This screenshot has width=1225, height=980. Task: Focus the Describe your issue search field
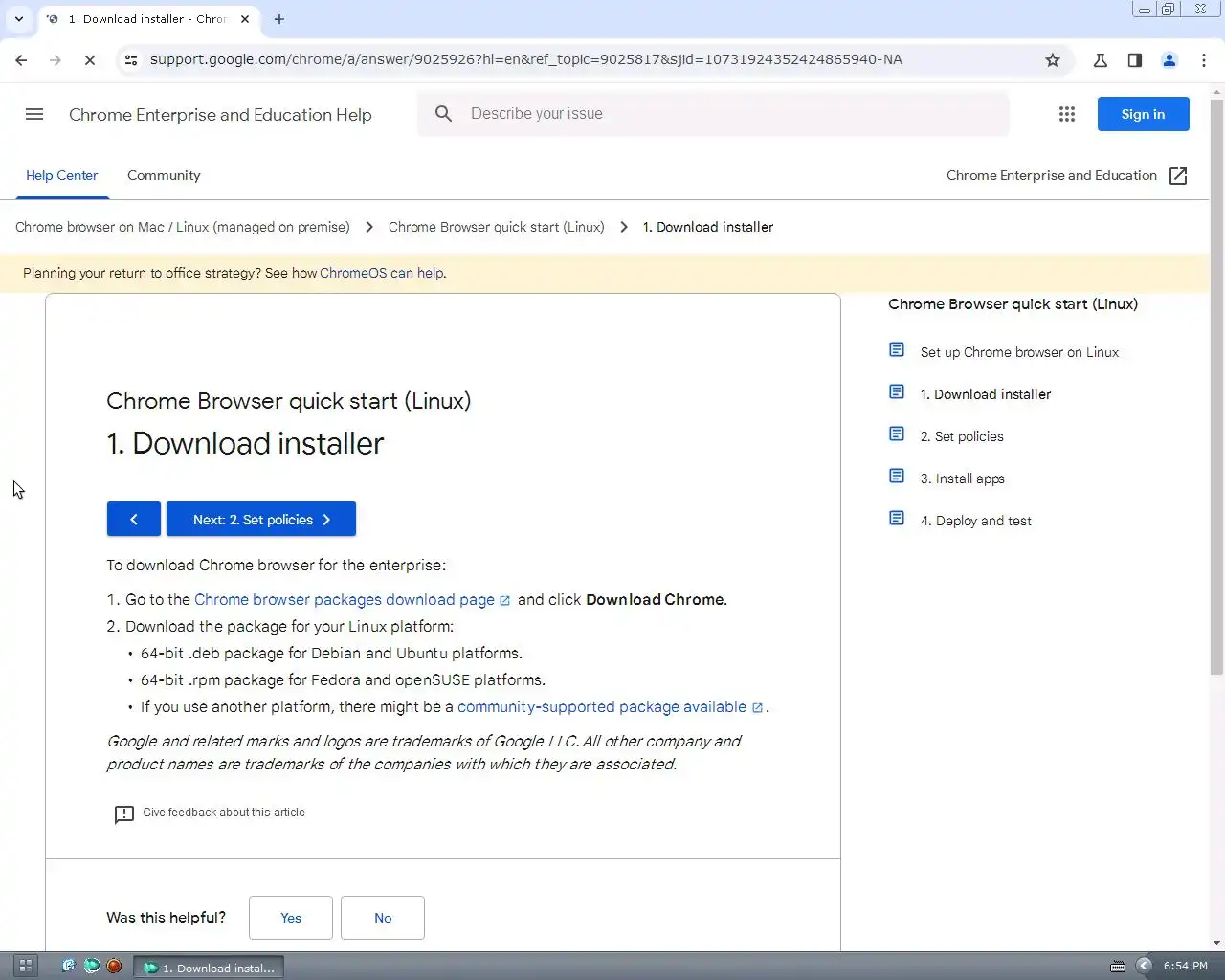[x=713, y=114]
